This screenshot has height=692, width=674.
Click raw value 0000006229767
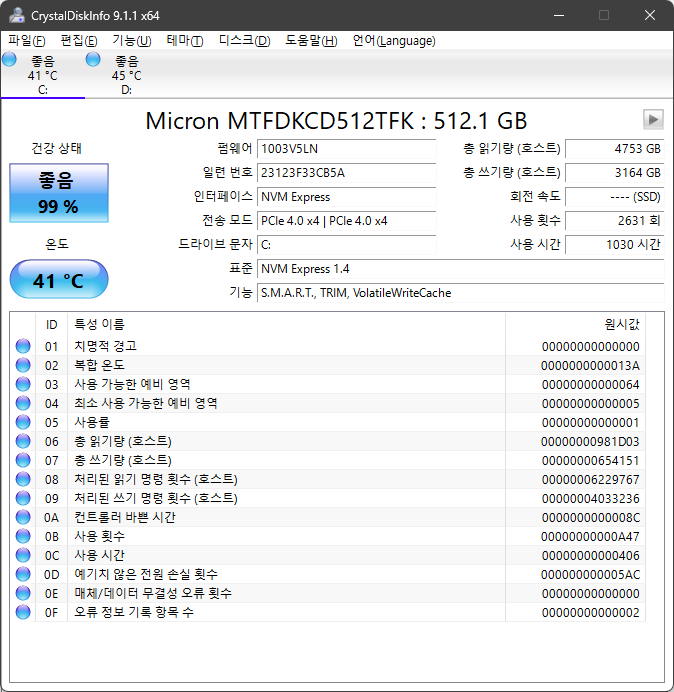click(x=590, y=480)
